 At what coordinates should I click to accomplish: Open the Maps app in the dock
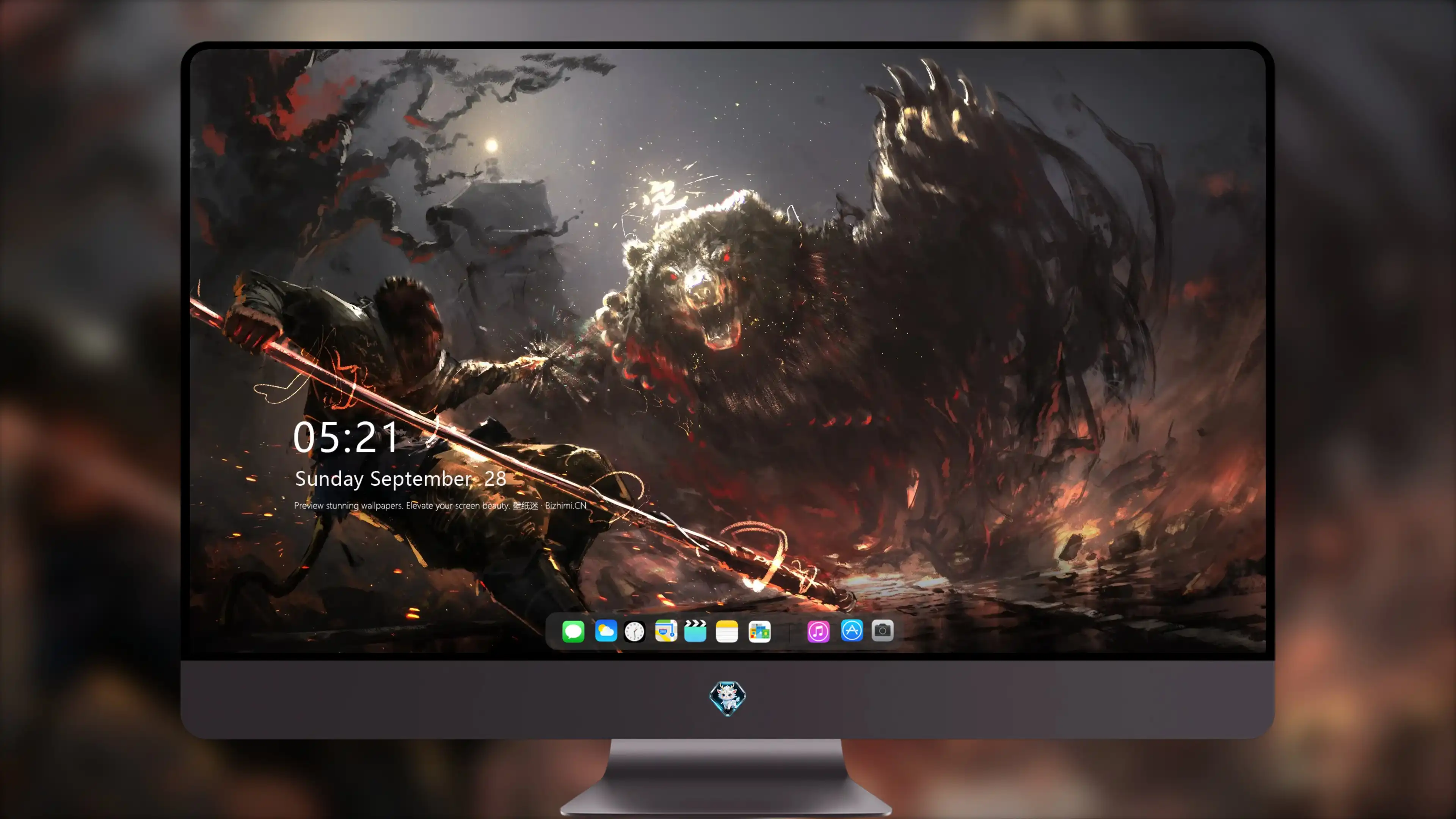pyautogui.click(x=666, y=631)
